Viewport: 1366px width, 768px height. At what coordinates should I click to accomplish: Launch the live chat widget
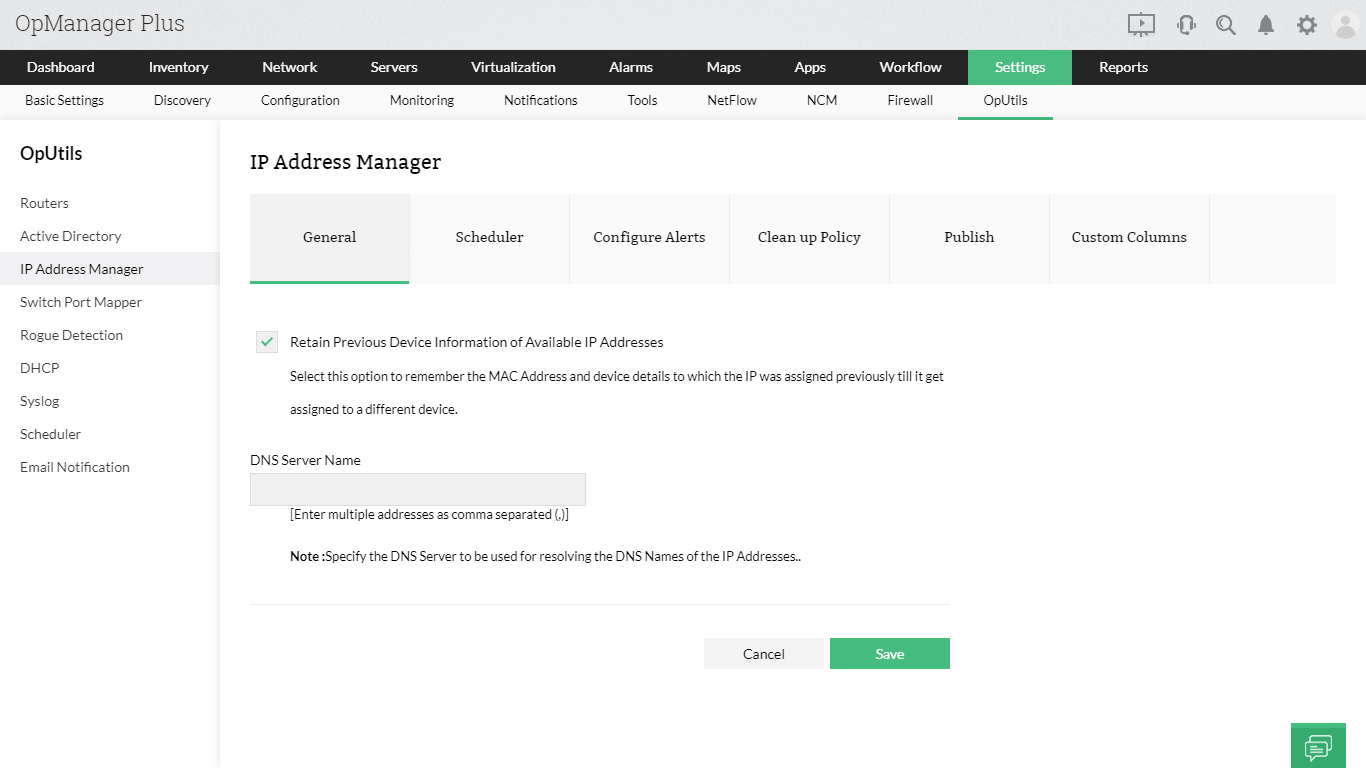(1318, 745)
